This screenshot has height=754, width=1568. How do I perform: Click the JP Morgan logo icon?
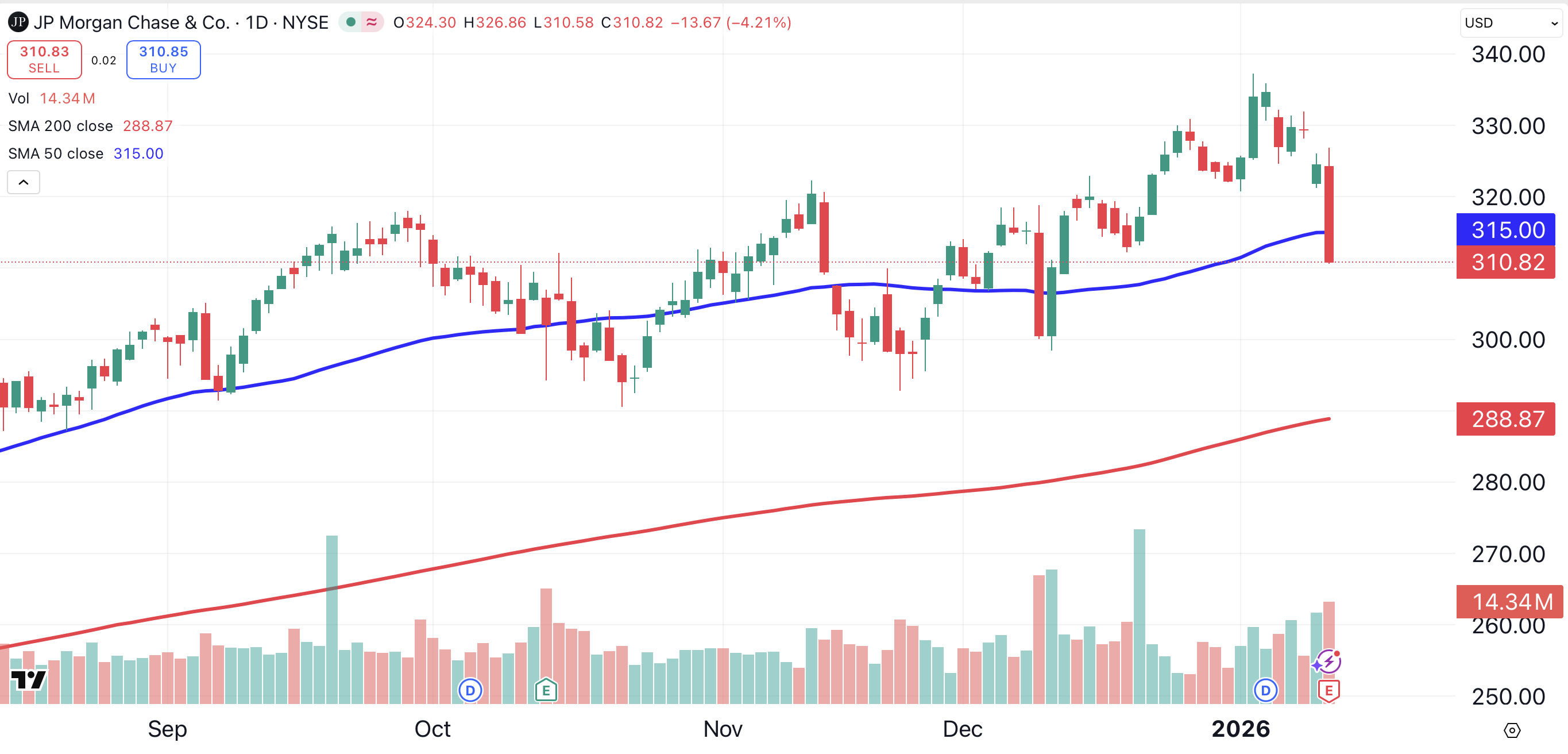click(x=18, y=22)
